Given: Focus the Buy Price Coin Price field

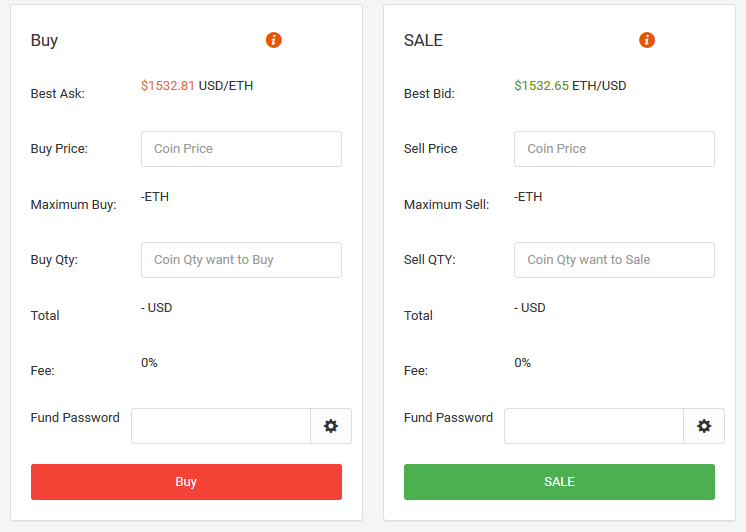Looking at the screenshot, I should click(x=241, y=149).
